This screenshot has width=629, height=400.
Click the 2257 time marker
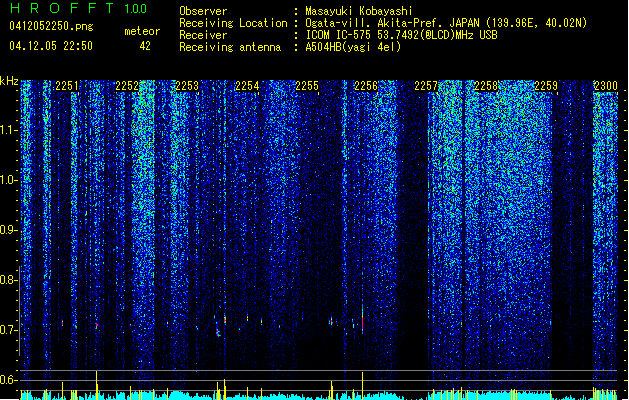[x=426, y=86]
